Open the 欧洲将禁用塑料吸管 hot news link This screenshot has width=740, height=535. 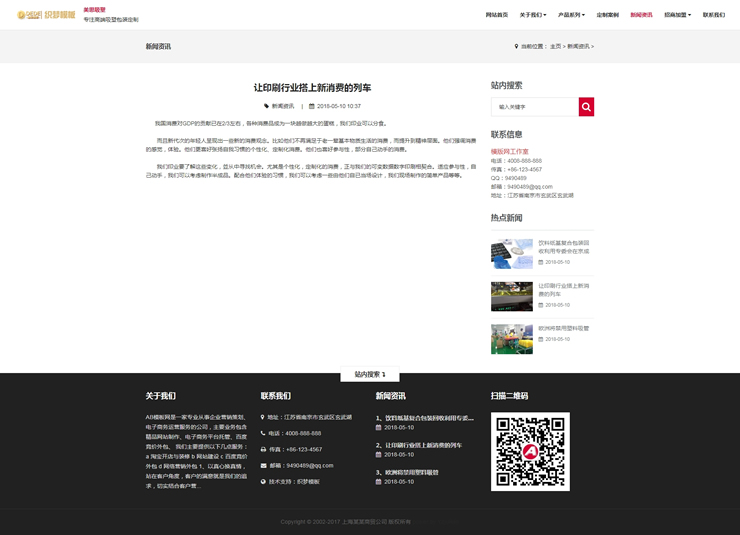(x=564, y=328)
